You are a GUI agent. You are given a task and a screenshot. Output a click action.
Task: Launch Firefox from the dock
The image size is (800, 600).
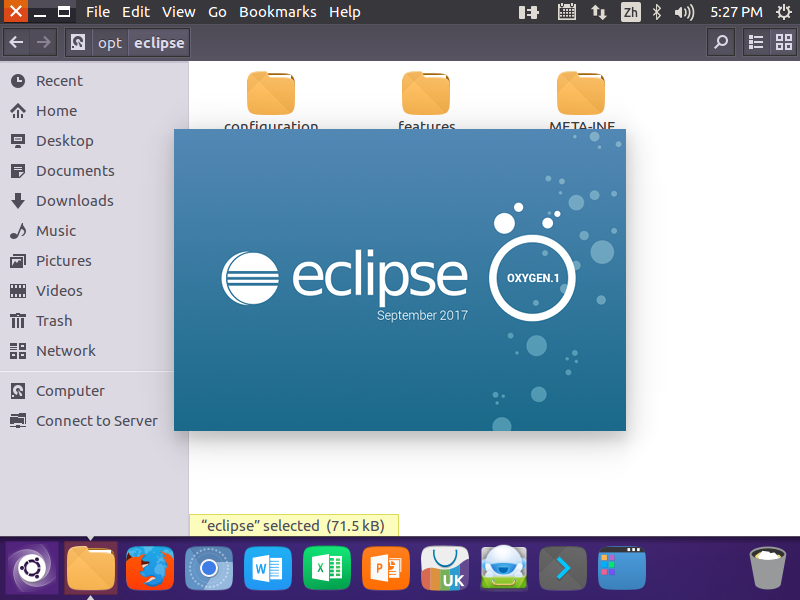[x=150, y=568]
